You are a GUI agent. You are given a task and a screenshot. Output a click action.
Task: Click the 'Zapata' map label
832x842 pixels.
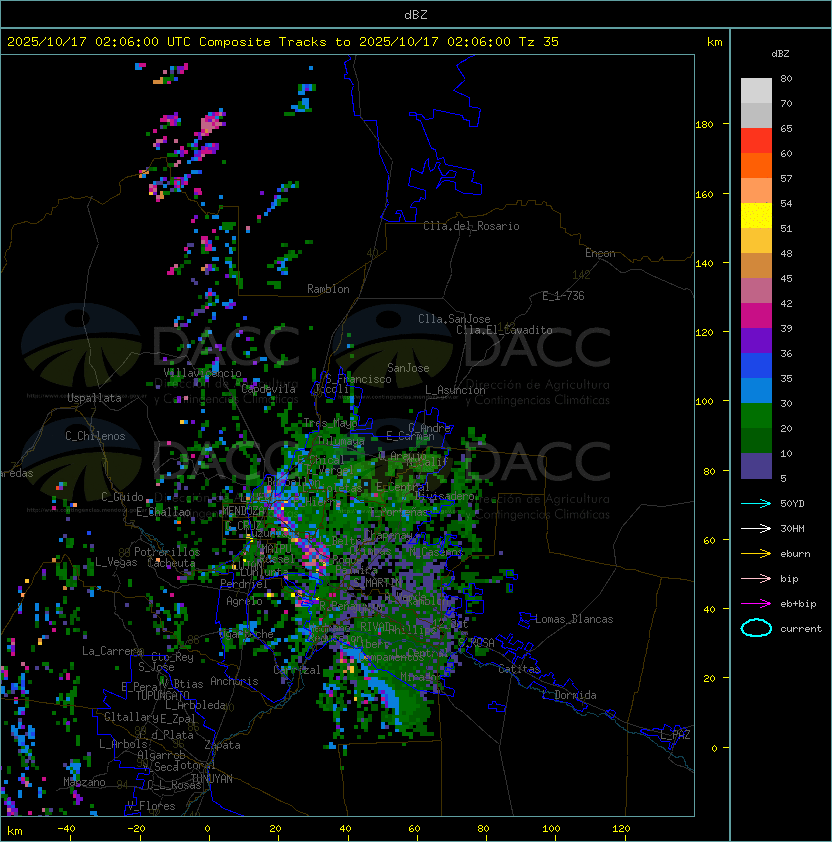pyautogui.click(x=222, y=745)
